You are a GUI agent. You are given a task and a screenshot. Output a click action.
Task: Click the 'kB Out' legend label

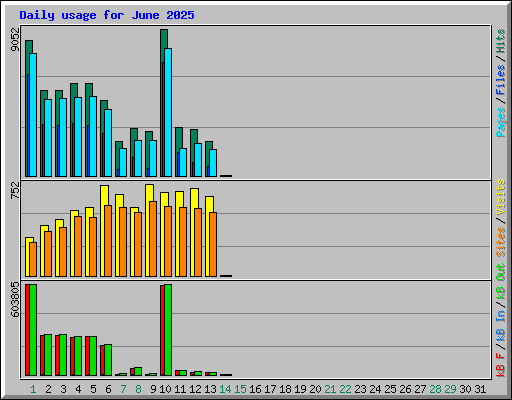coord(501,281)
